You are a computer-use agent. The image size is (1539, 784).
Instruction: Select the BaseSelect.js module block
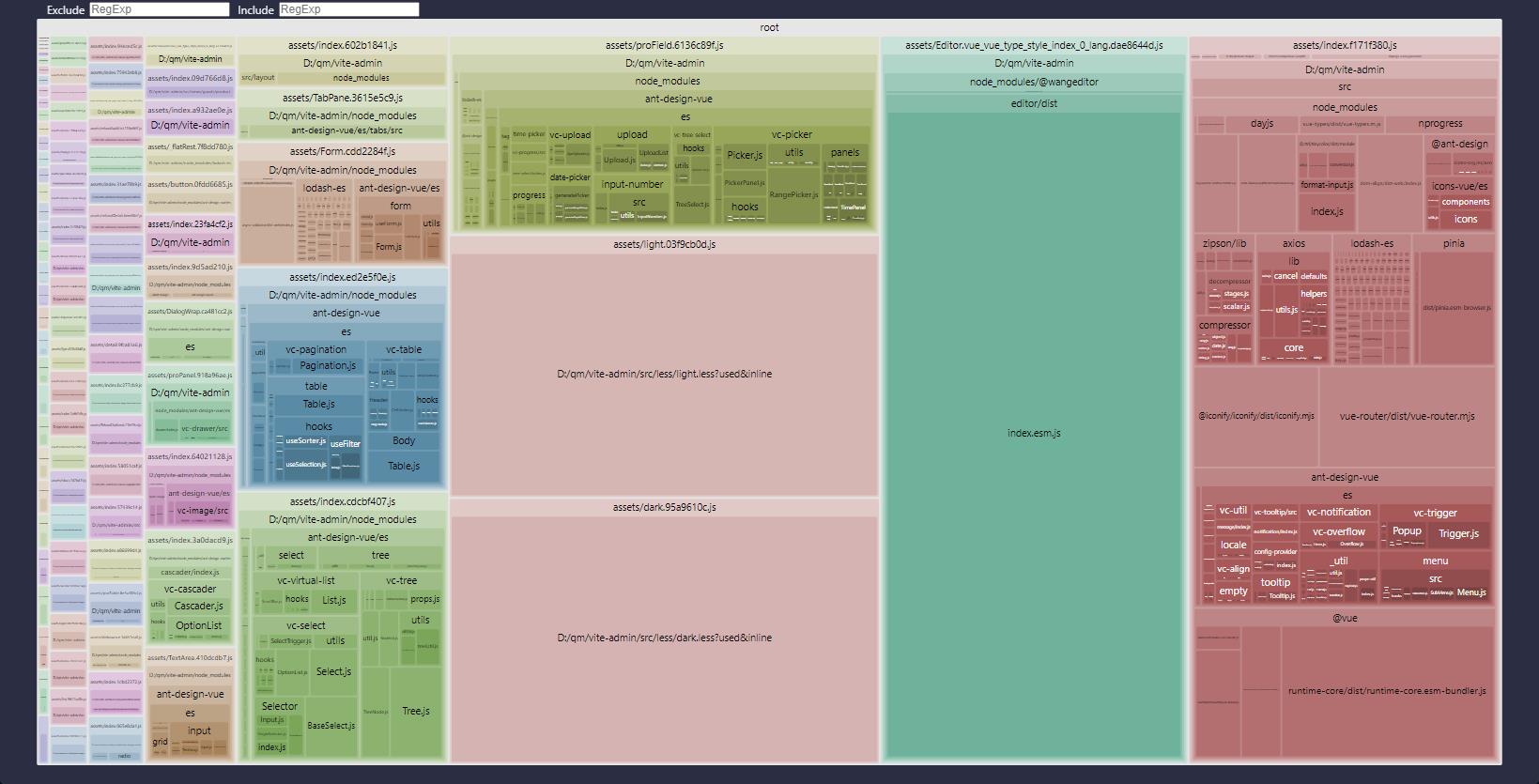tap(331, 726)
